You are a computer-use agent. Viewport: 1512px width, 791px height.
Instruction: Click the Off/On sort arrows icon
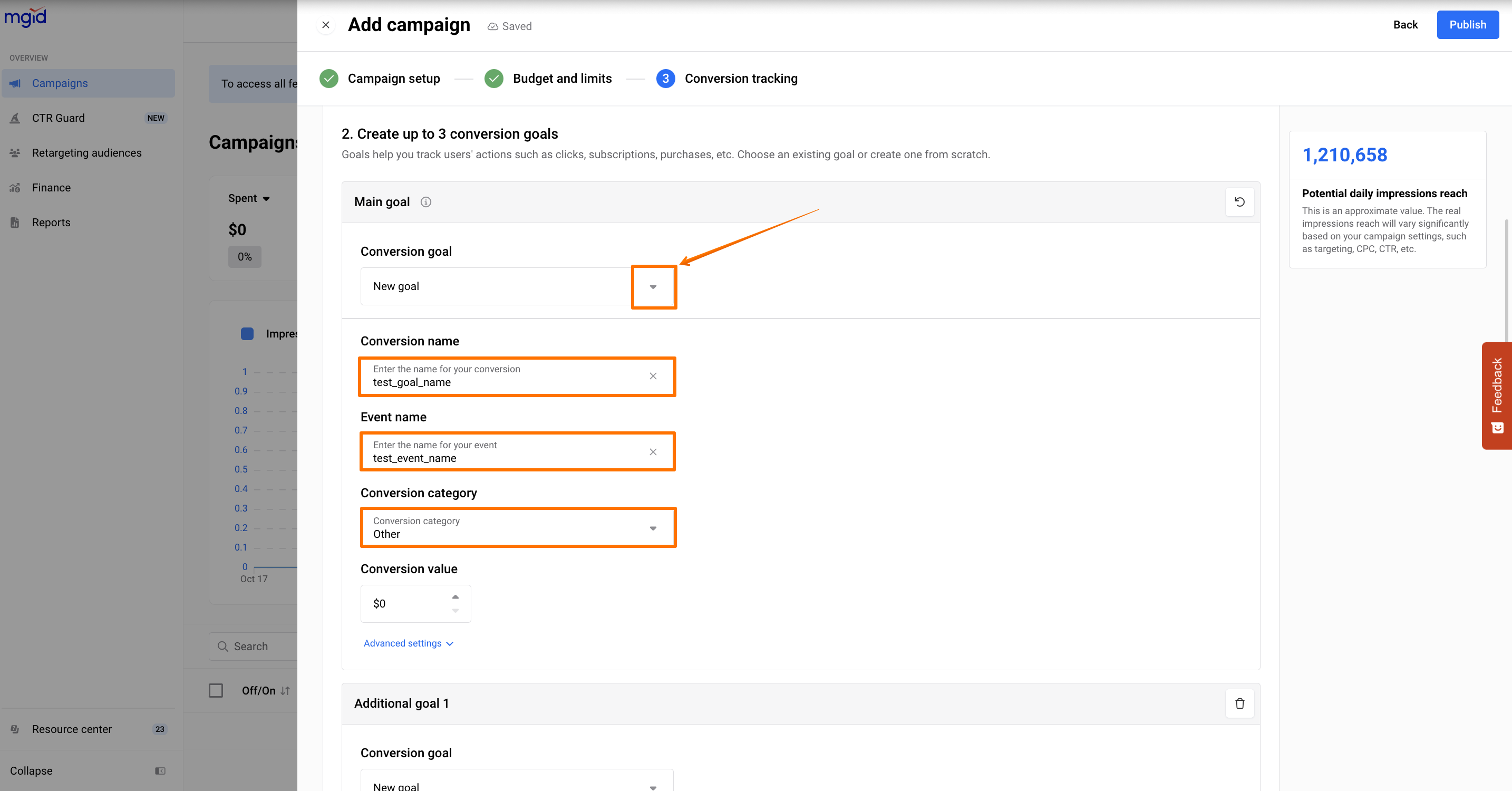285,691
